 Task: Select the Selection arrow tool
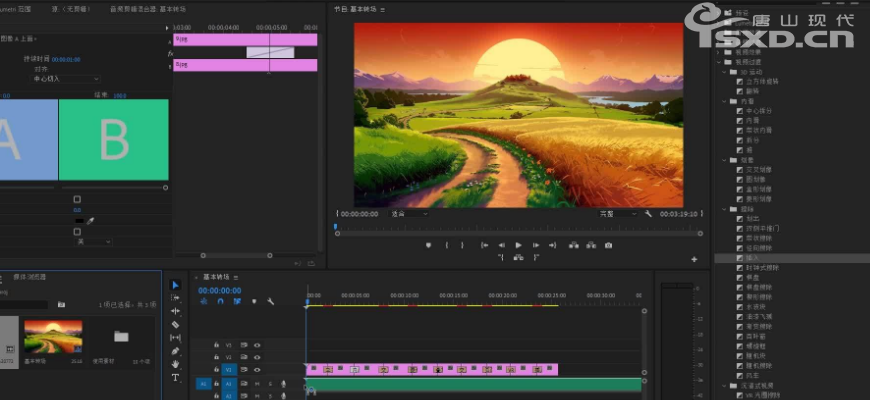point(175,285)
